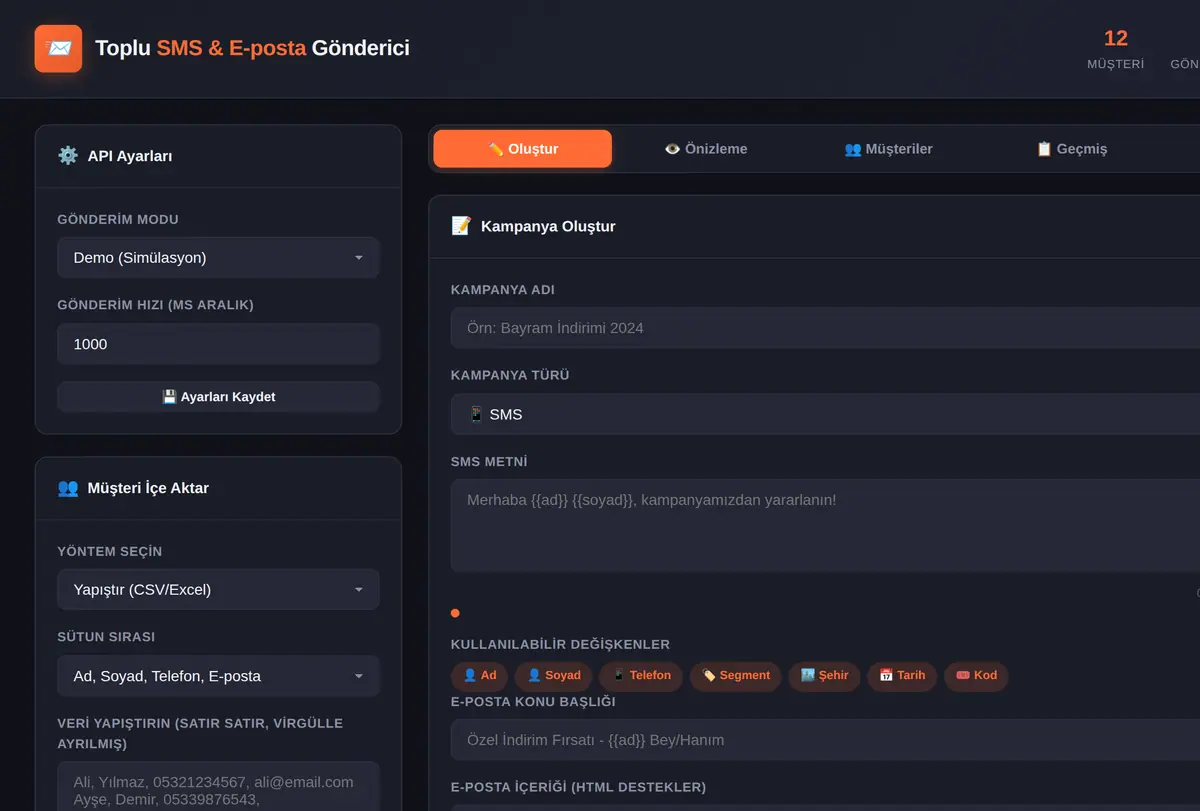Insert the Kod variable chip
Screen dimensions: 1200x811
[x=976, y=676]
